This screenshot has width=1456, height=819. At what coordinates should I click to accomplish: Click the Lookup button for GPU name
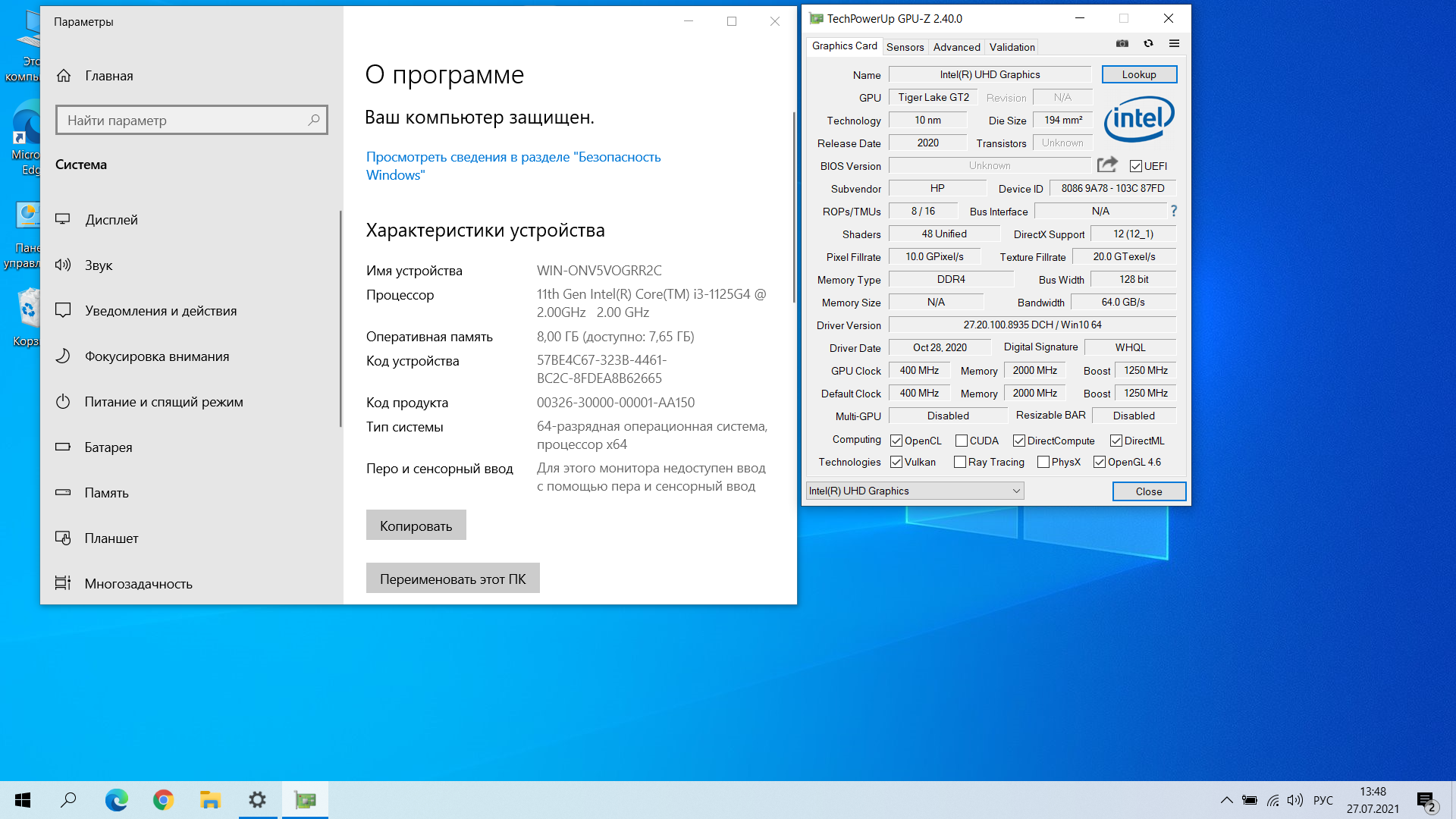point(1138,74)
